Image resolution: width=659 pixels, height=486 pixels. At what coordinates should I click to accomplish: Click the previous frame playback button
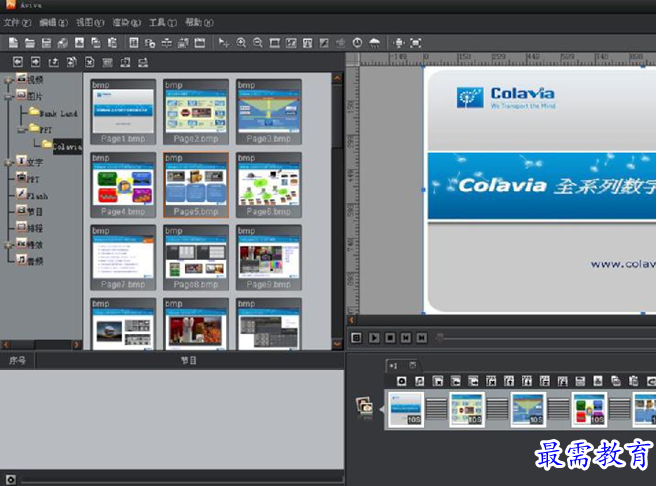[406, 338]
